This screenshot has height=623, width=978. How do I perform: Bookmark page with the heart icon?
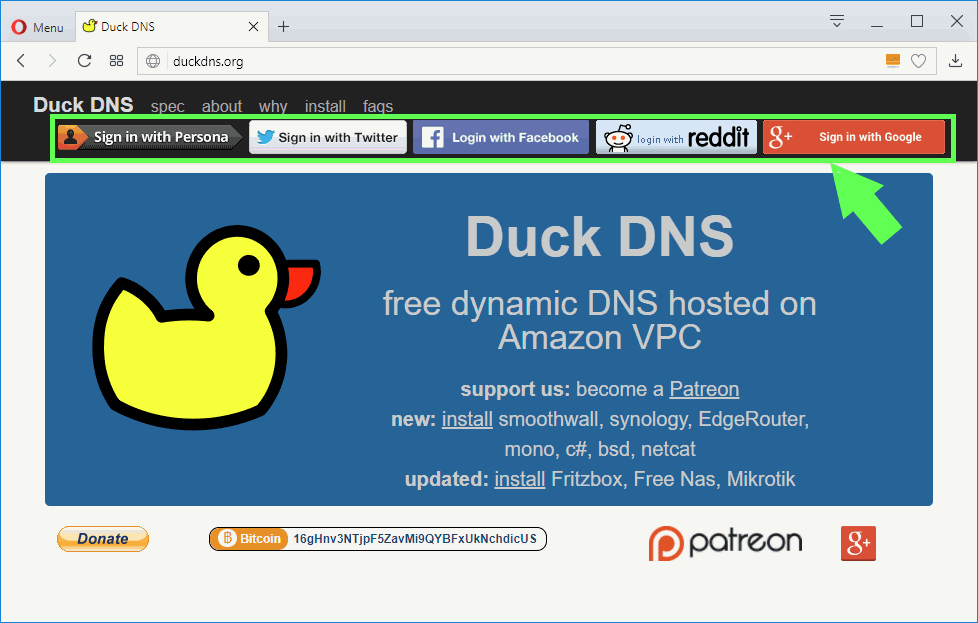(x=918, y=61)
